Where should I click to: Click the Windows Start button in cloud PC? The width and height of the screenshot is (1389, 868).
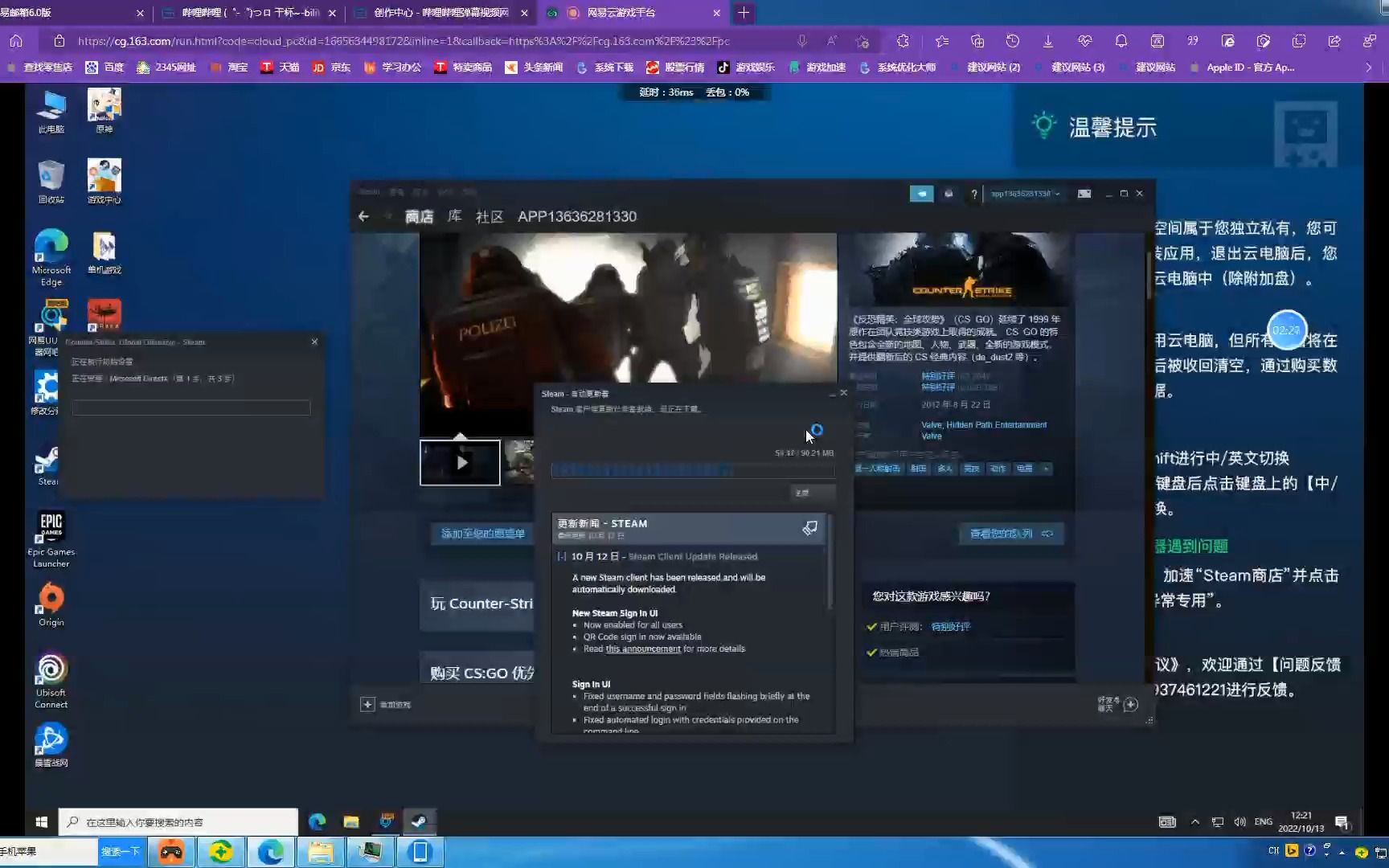pyautogui.click(x=41, y=821)
